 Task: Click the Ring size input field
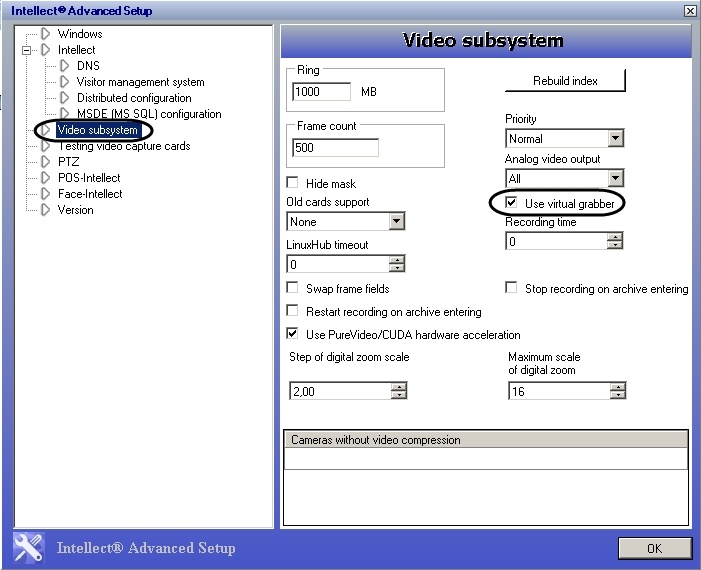321,92
